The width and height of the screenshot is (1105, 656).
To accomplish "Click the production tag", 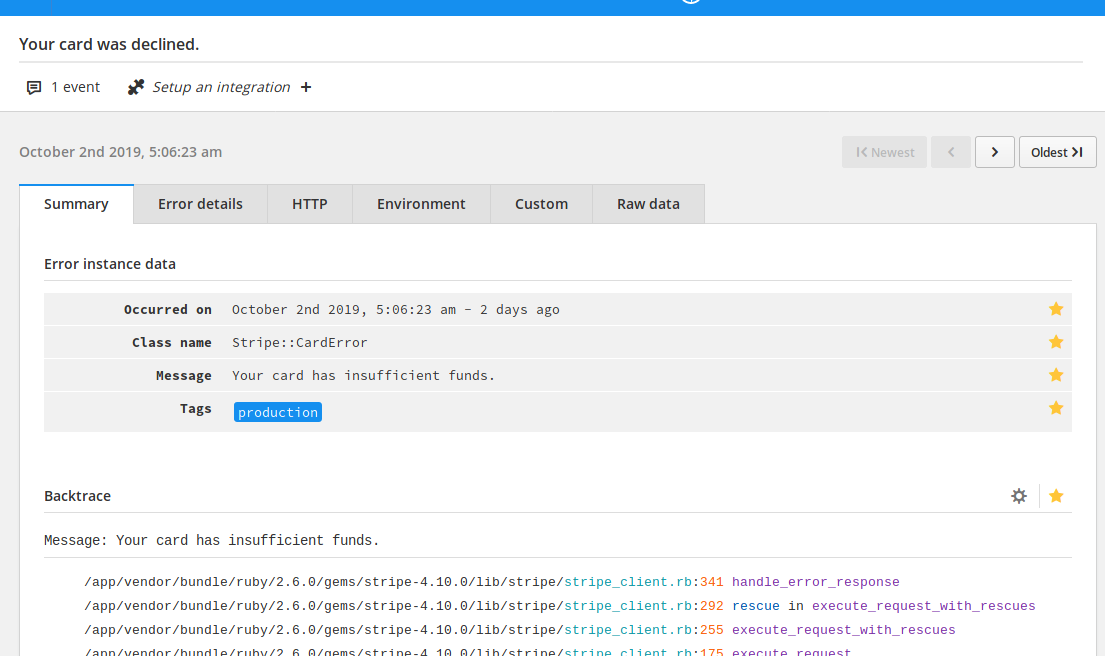I will coord(278,412).
